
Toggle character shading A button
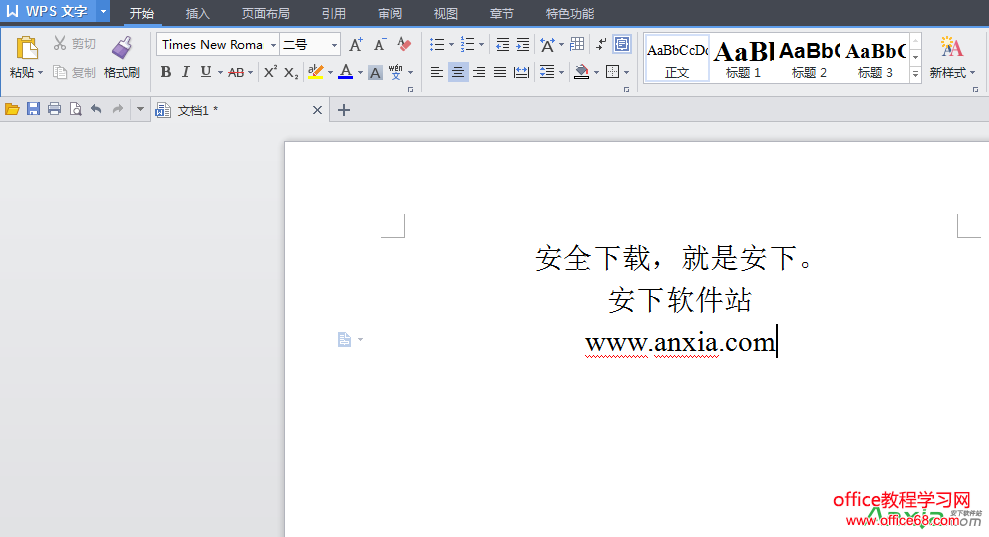[375, 73]
